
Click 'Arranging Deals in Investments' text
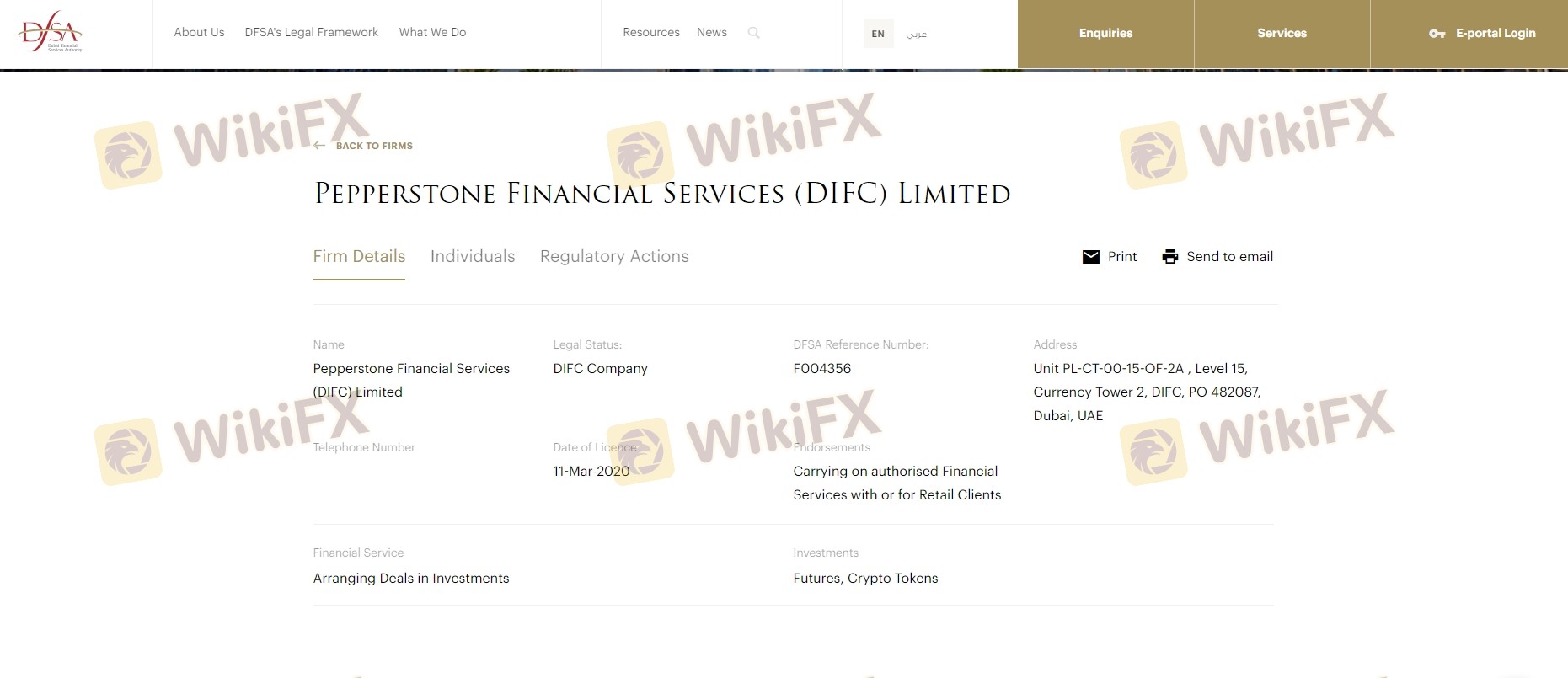(411, 579)
